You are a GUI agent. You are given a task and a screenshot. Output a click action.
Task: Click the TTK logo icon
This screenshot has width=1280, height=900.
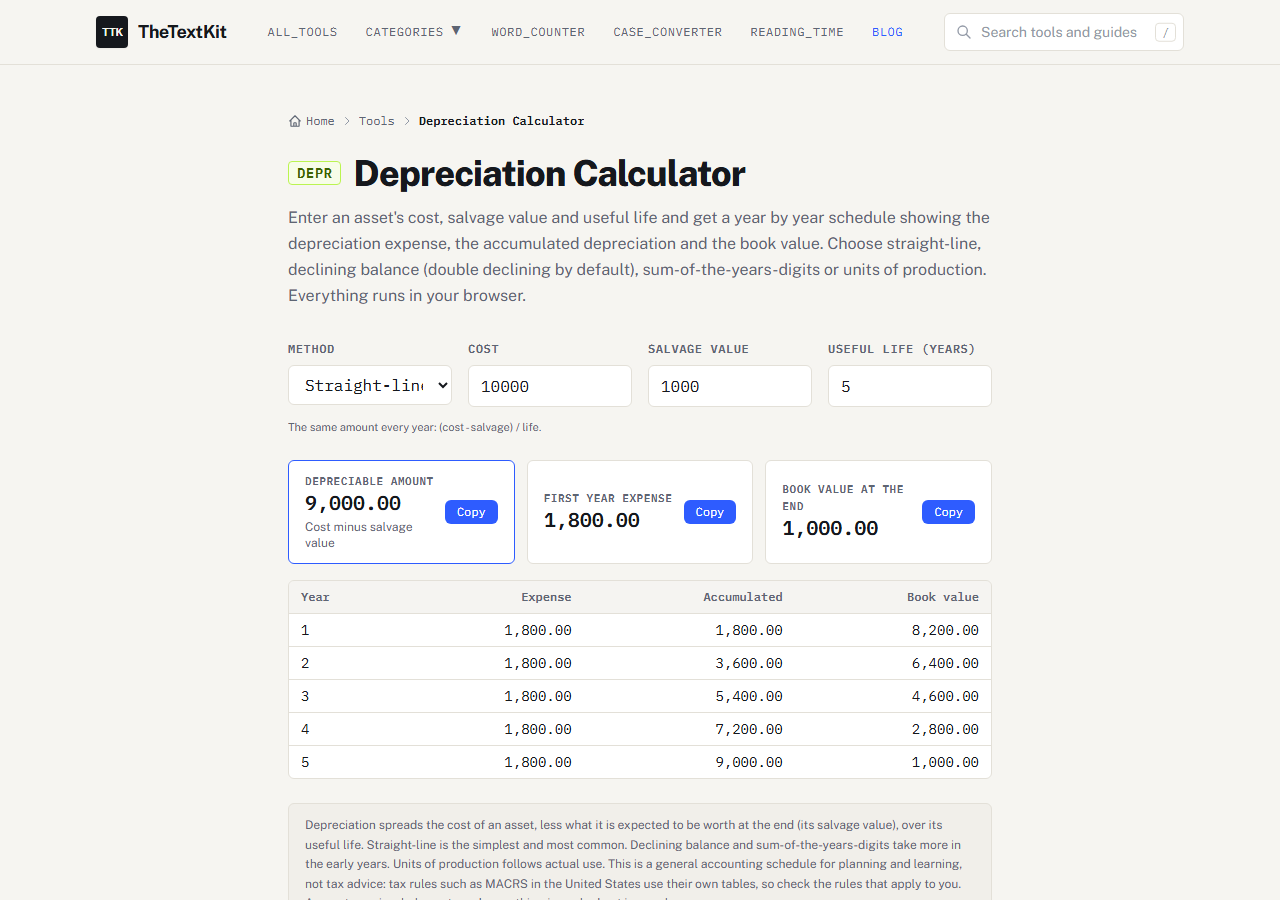point(112,32)
